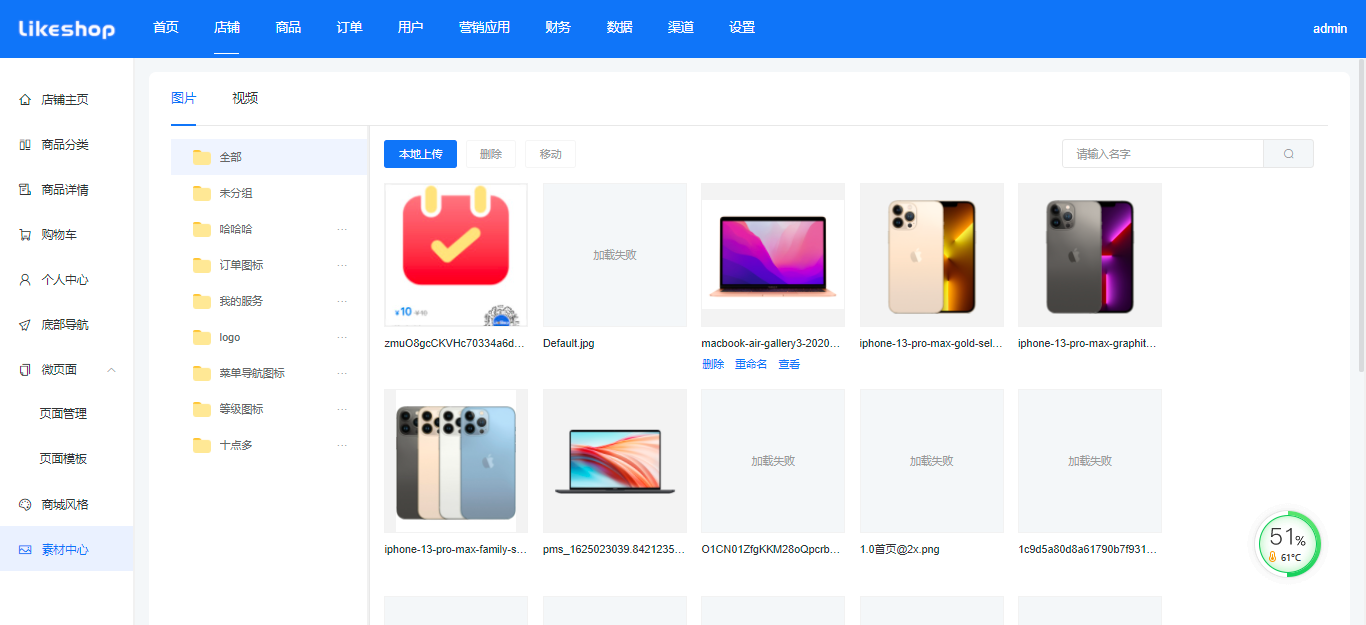The image size is (1366, 625).
Task: Click the 全部 folder icon
Action: coord(202,157)
